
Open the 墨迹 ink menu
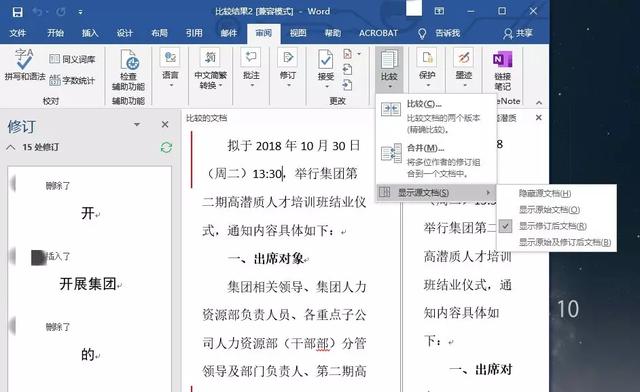464,68
